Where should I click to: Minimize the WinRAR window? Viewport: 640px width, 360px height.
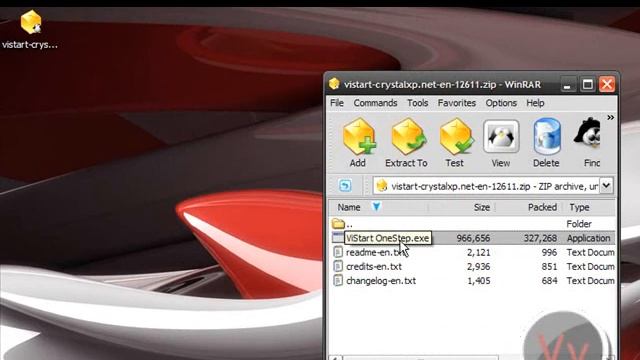pyautogui.click(x=567, y=85)
